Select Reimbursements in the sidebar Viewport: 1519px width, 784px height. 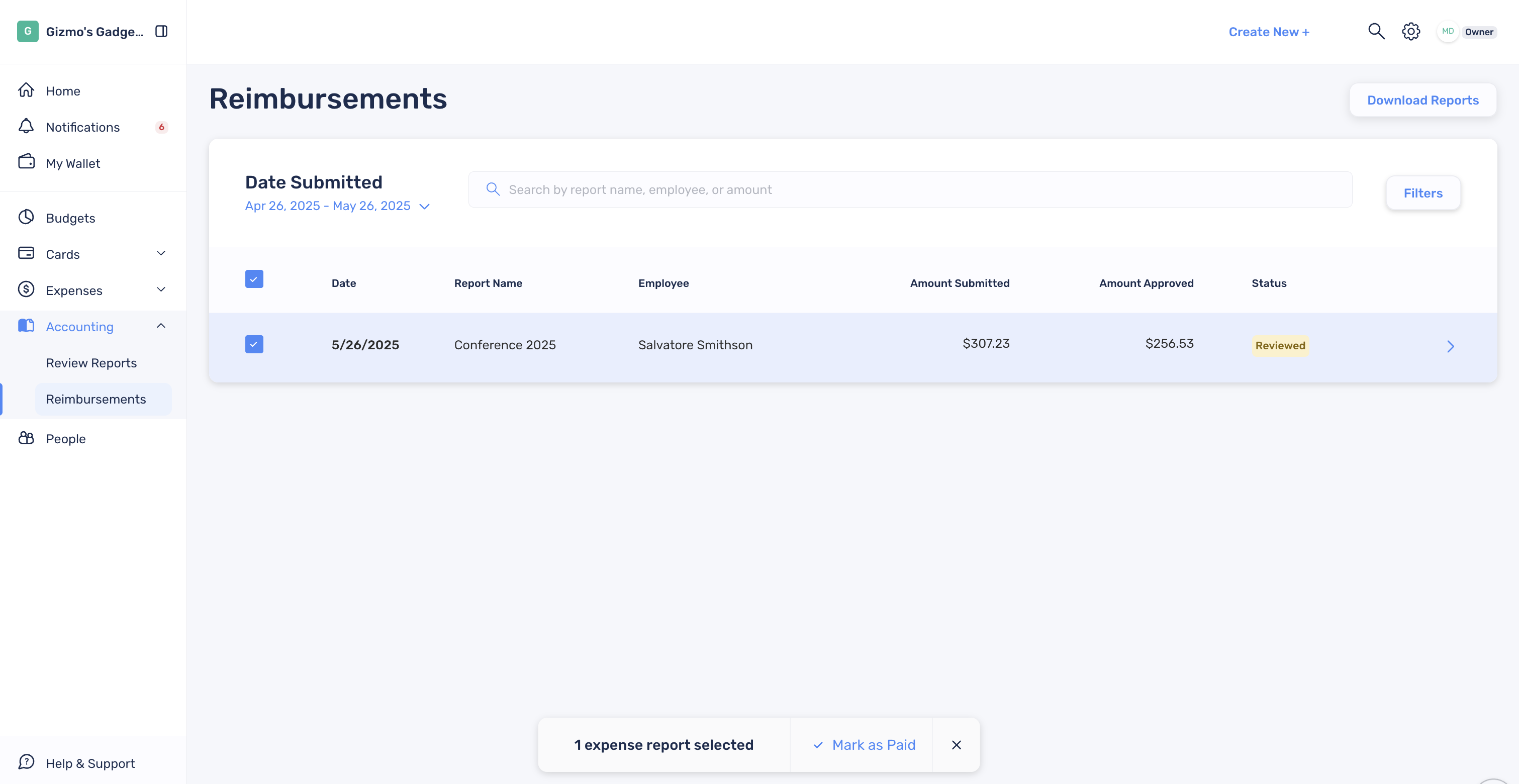coord(104,399)
